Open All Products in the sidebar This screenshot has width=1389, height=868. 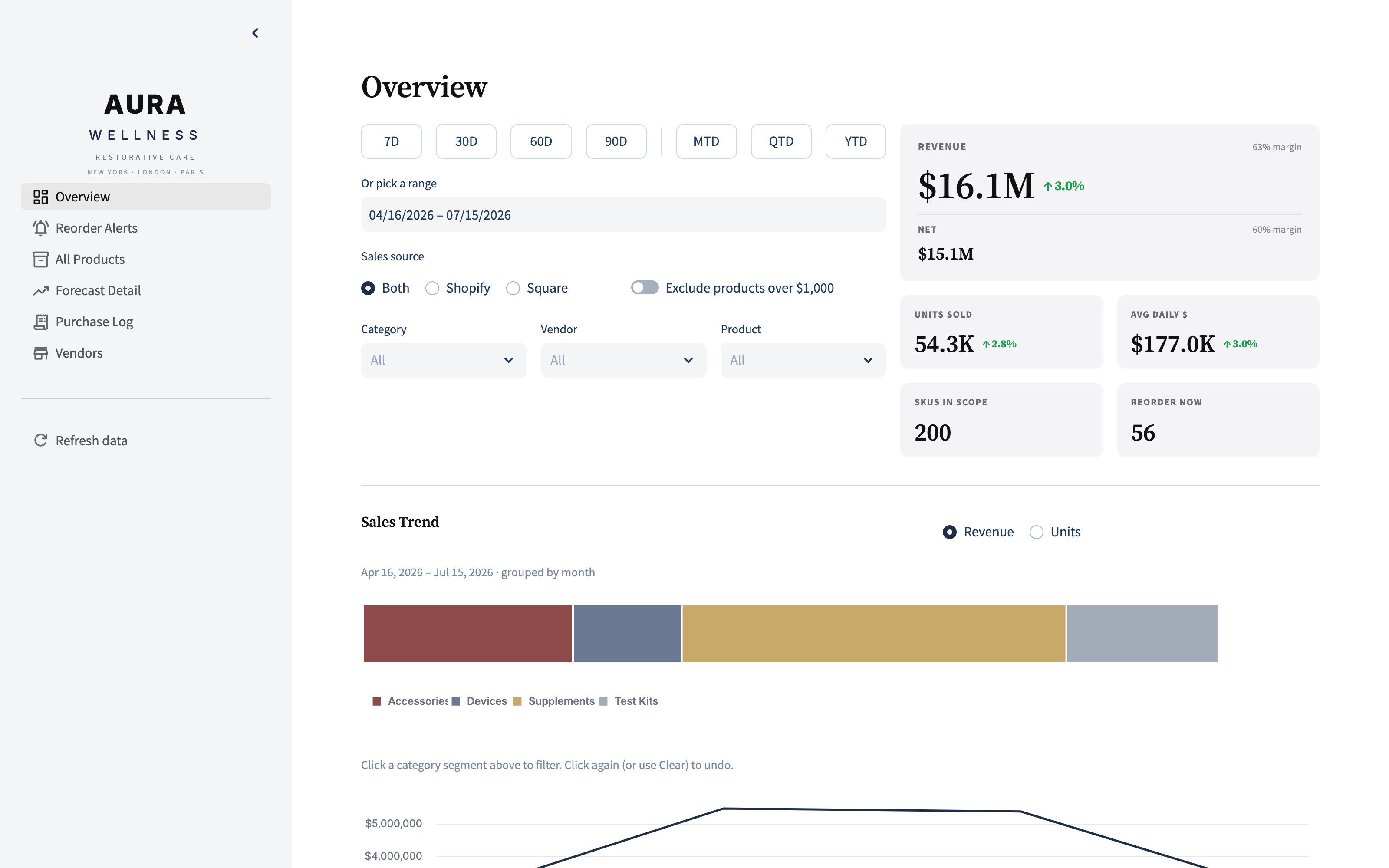(x=146, y=260)
